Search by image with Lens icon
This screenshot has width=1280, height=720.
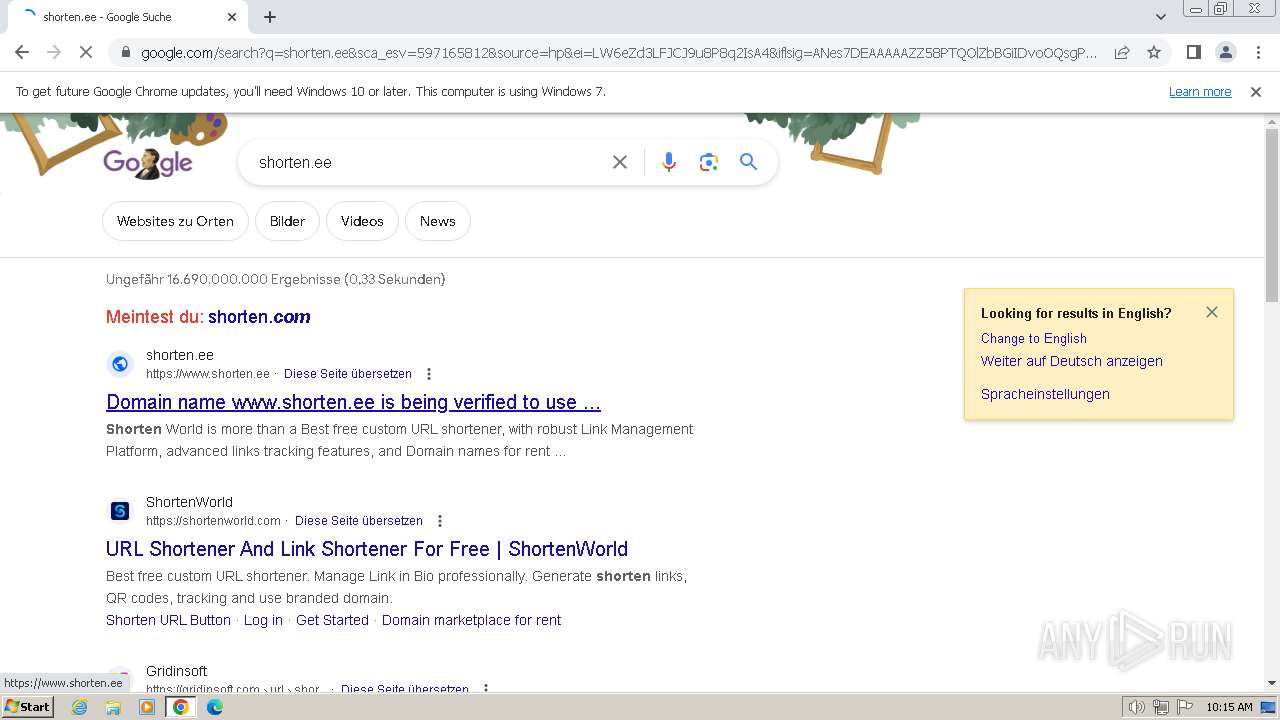tap(709, 162)
